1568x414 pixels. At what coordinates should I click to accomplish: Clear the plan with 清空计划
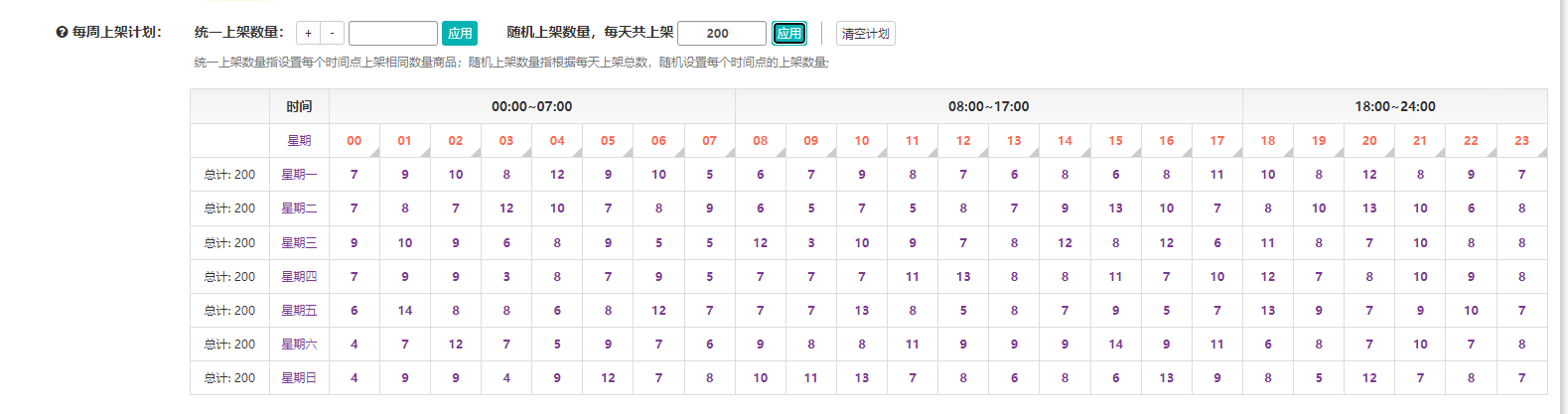point(865,34)
